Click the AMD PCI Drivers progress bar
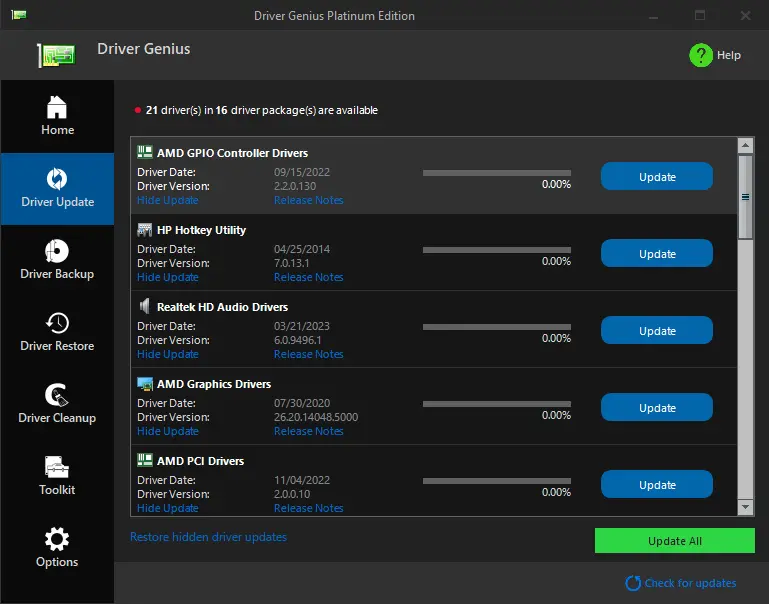769x604 pixels. click(497, 481)
